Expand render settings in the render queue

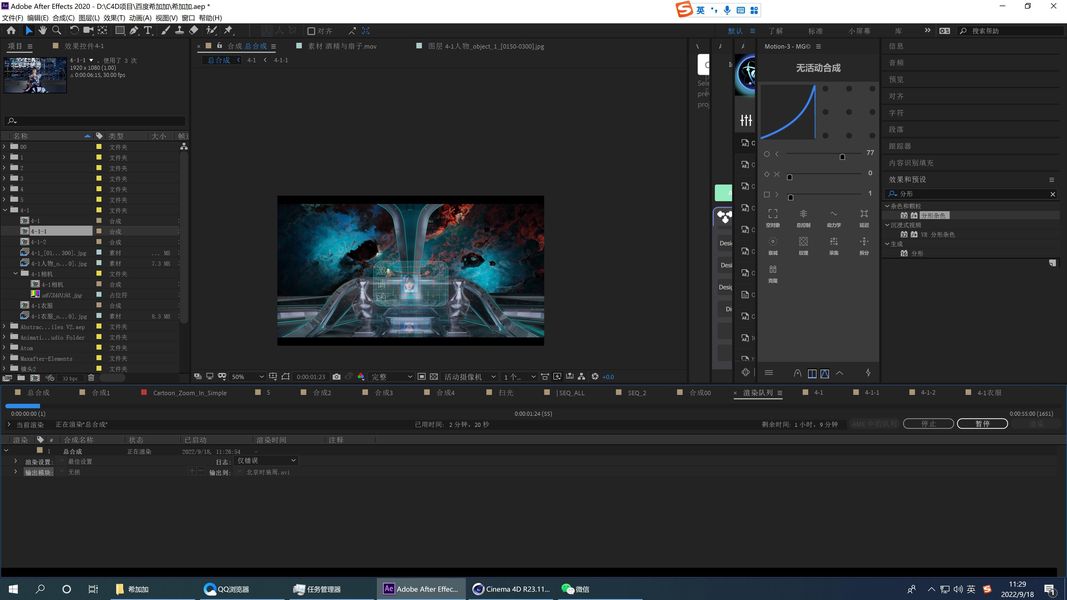[x=16, y=461]
